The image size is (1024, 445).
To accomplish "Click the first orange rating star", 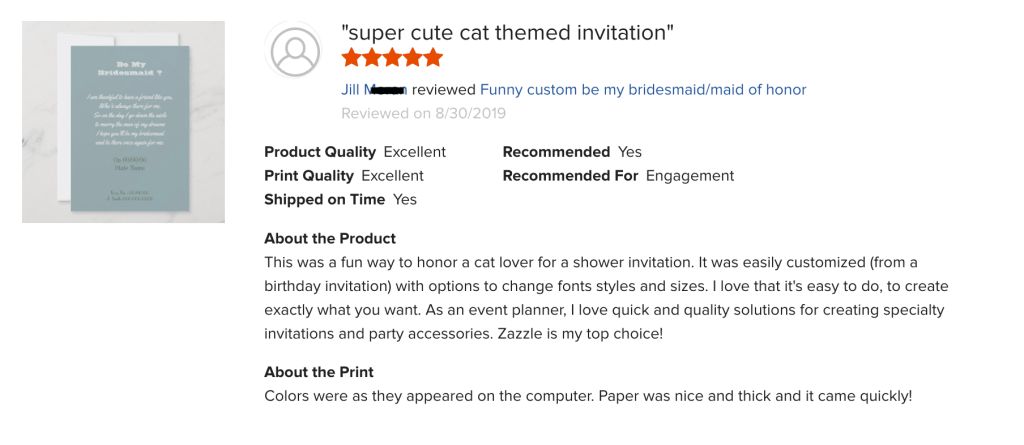I will 352,58.
